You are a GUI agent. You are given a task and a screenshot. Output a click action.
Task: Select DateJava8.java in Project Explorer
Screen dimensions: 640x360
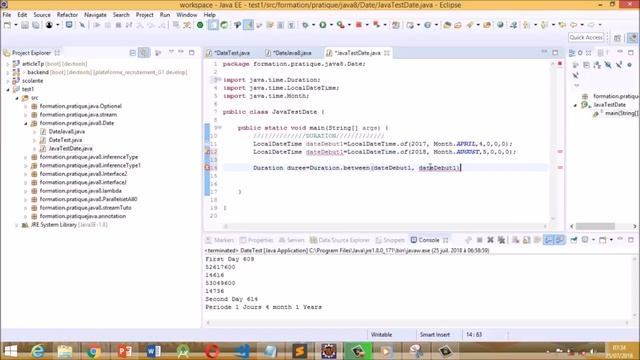pyautogui.click(x=67, y=131)
